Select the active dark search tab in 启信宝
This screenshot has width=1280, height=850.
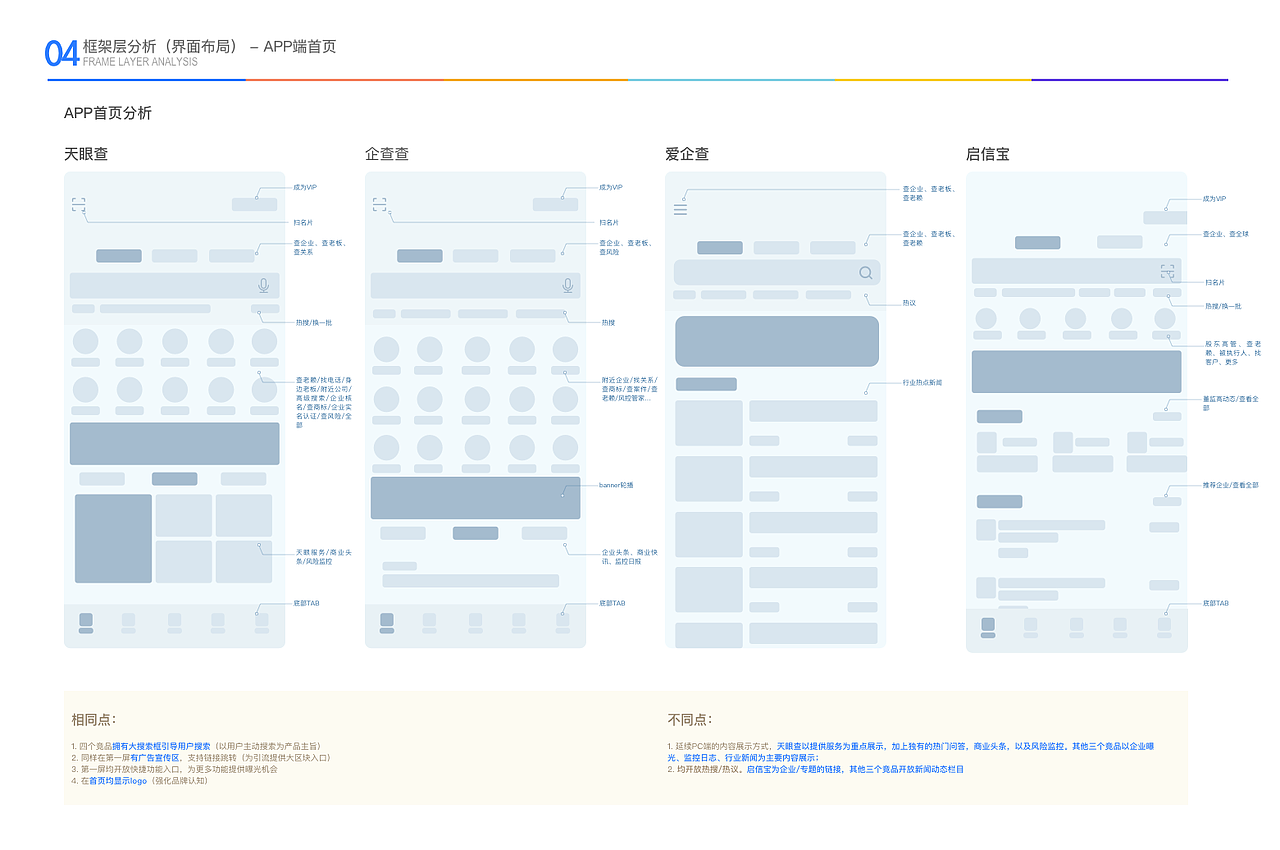(x=1038, y=242)
